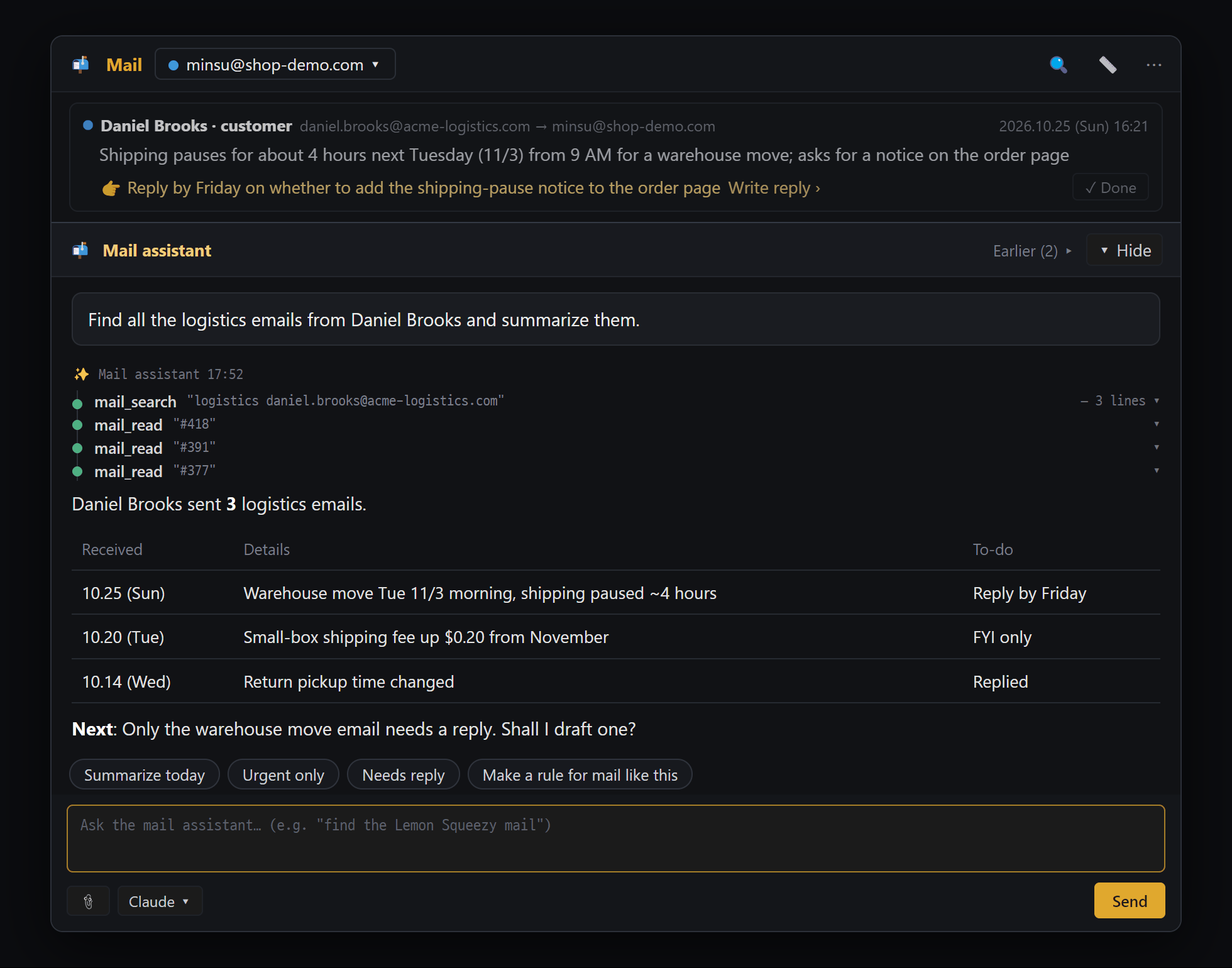Focus the Ask the mail assistant input field
1232x968 pixels.
tap(616, 839)
